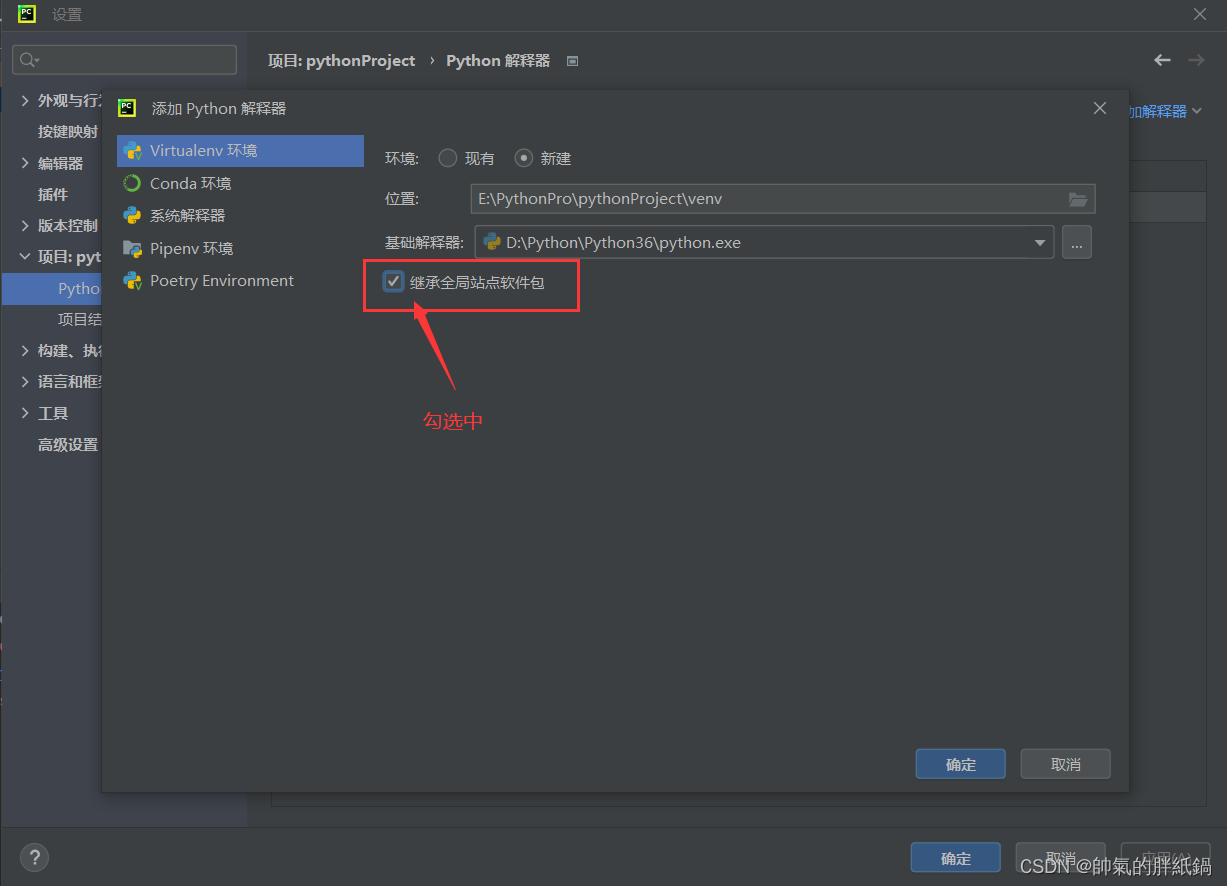This screenshot has height=886, width=1227.
Task: Open 插件 settings page
Action: tap(53, 194)
